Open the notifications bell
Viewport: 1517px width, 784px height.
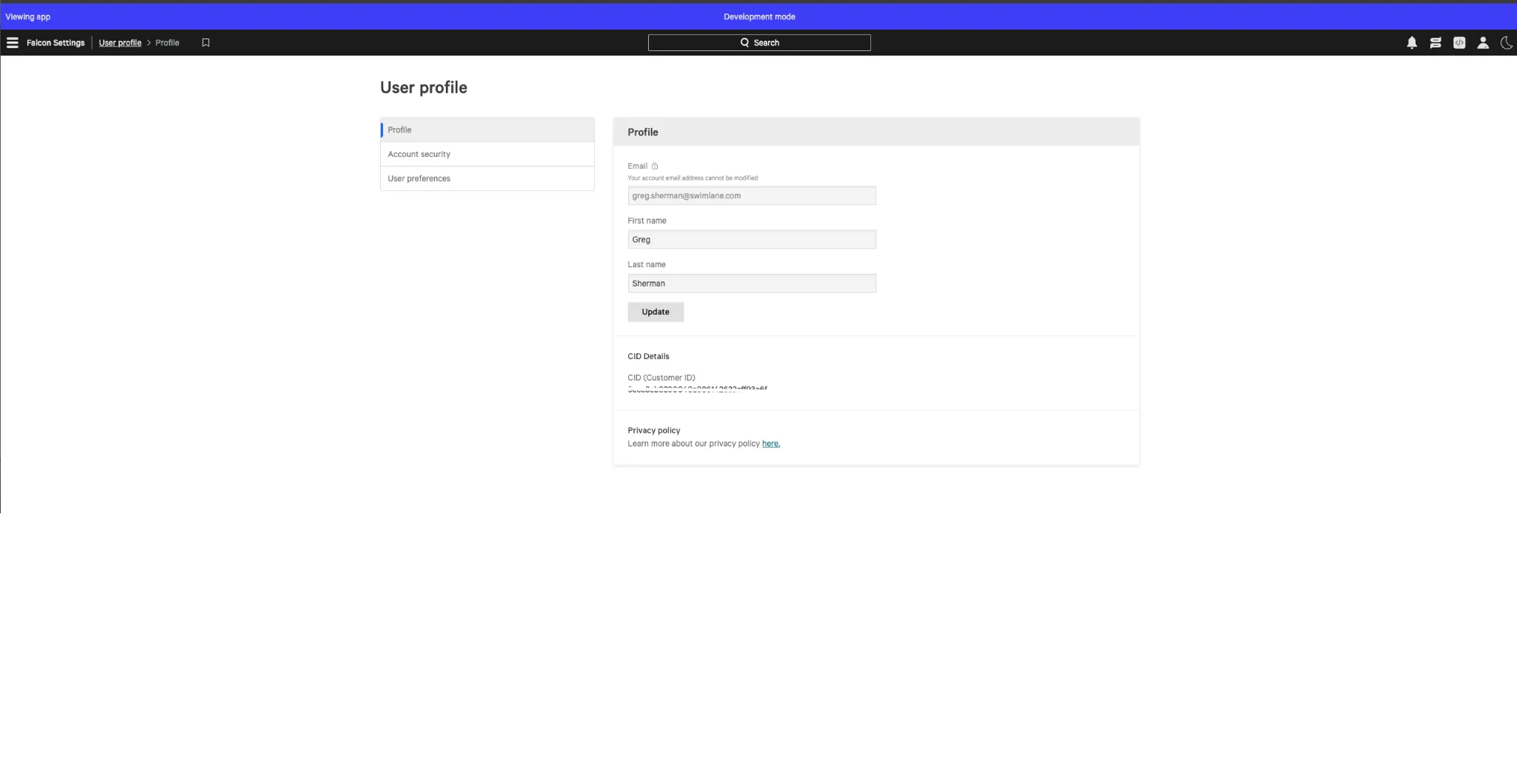click(1412, 43)
